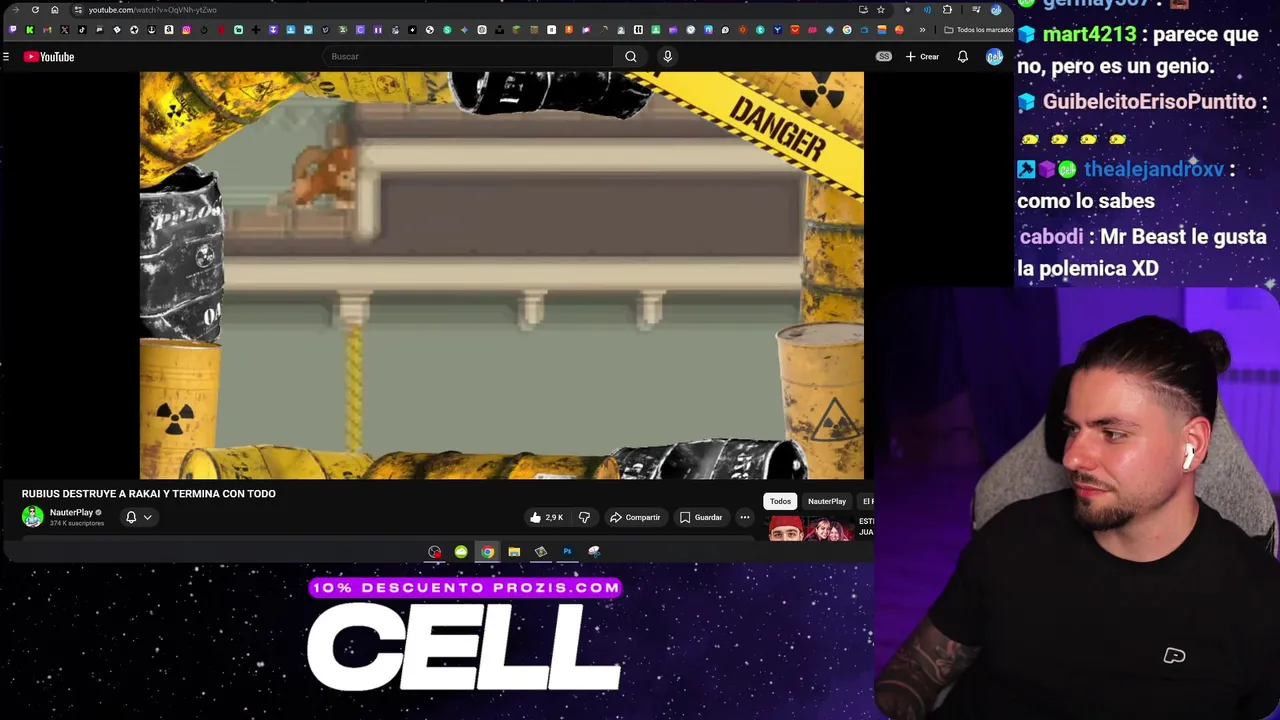Viewport: 1280px width, 720px height.
Task: Save video using Guardar button
Action: (701, 517)
